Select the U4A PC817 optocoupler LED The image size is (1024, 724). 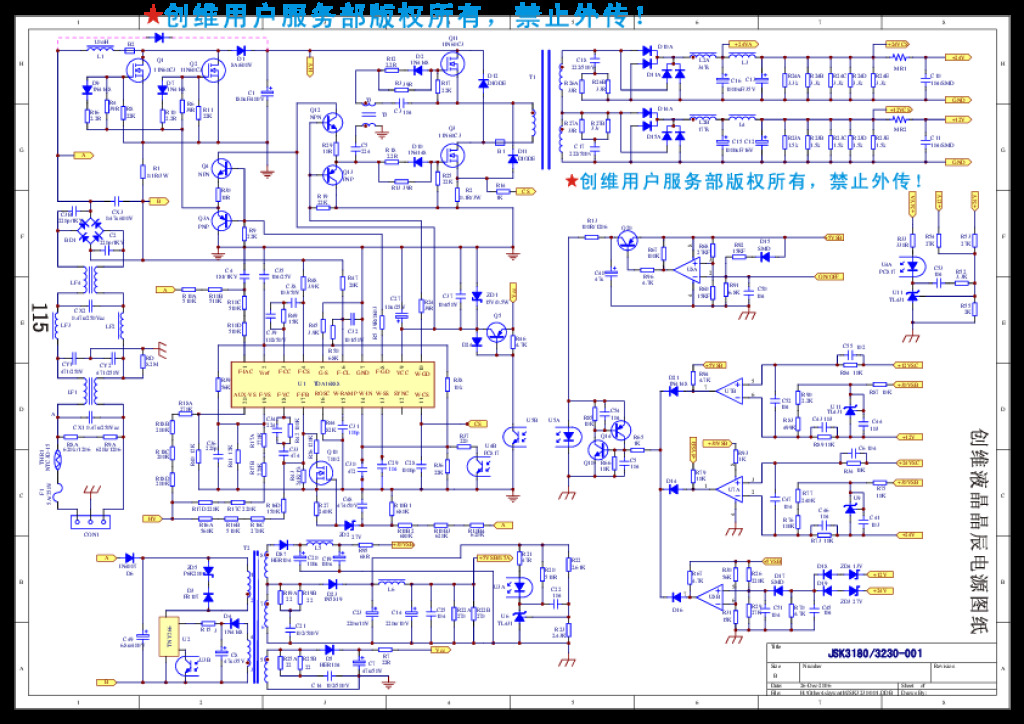click(x=911, y=267)
